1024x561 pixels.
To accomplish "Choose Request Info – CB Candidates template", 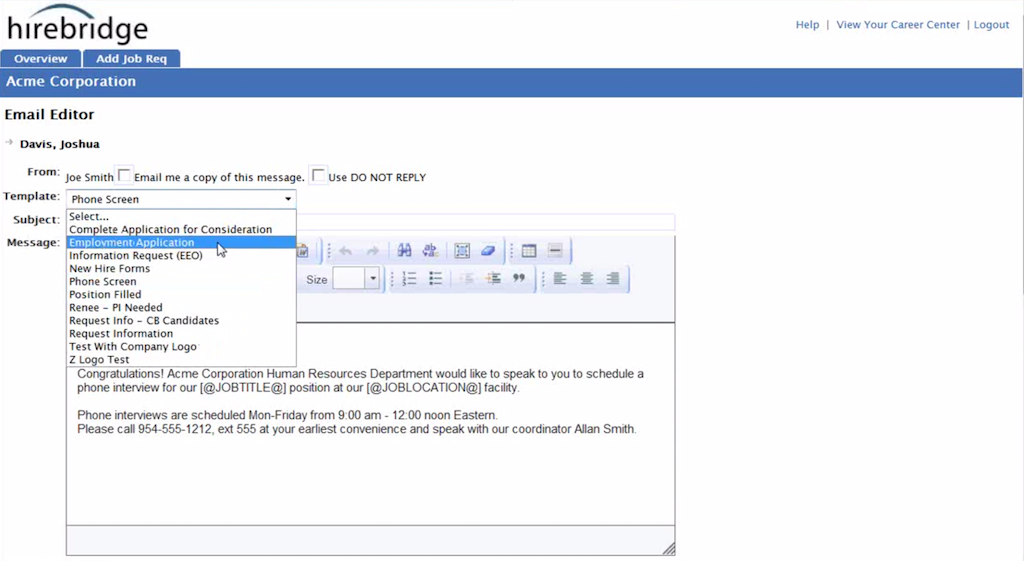I will [181, 321].
